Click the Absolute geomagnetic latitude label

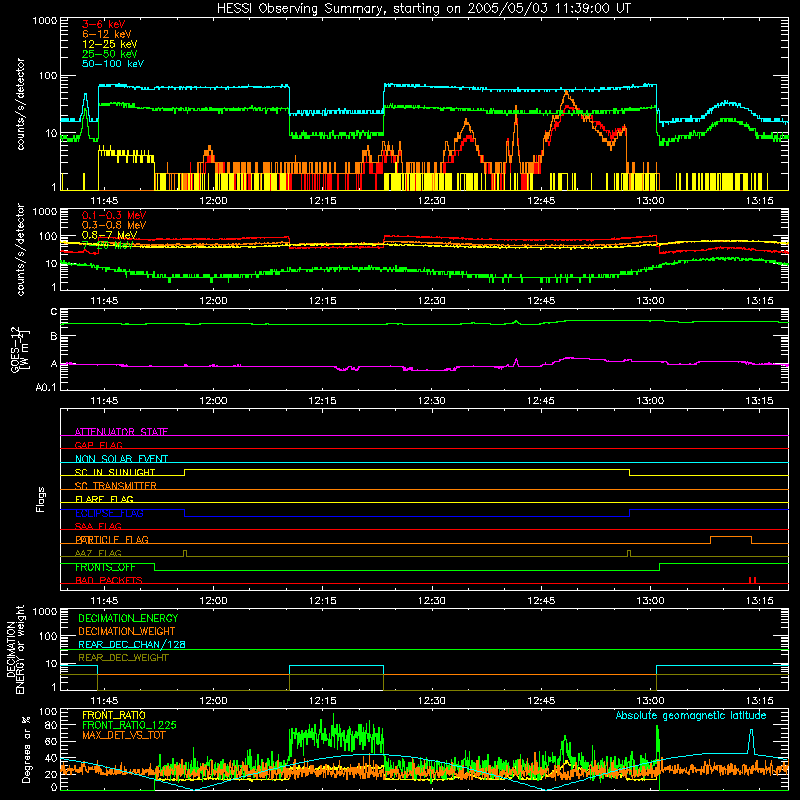click(x=691, y=715)
